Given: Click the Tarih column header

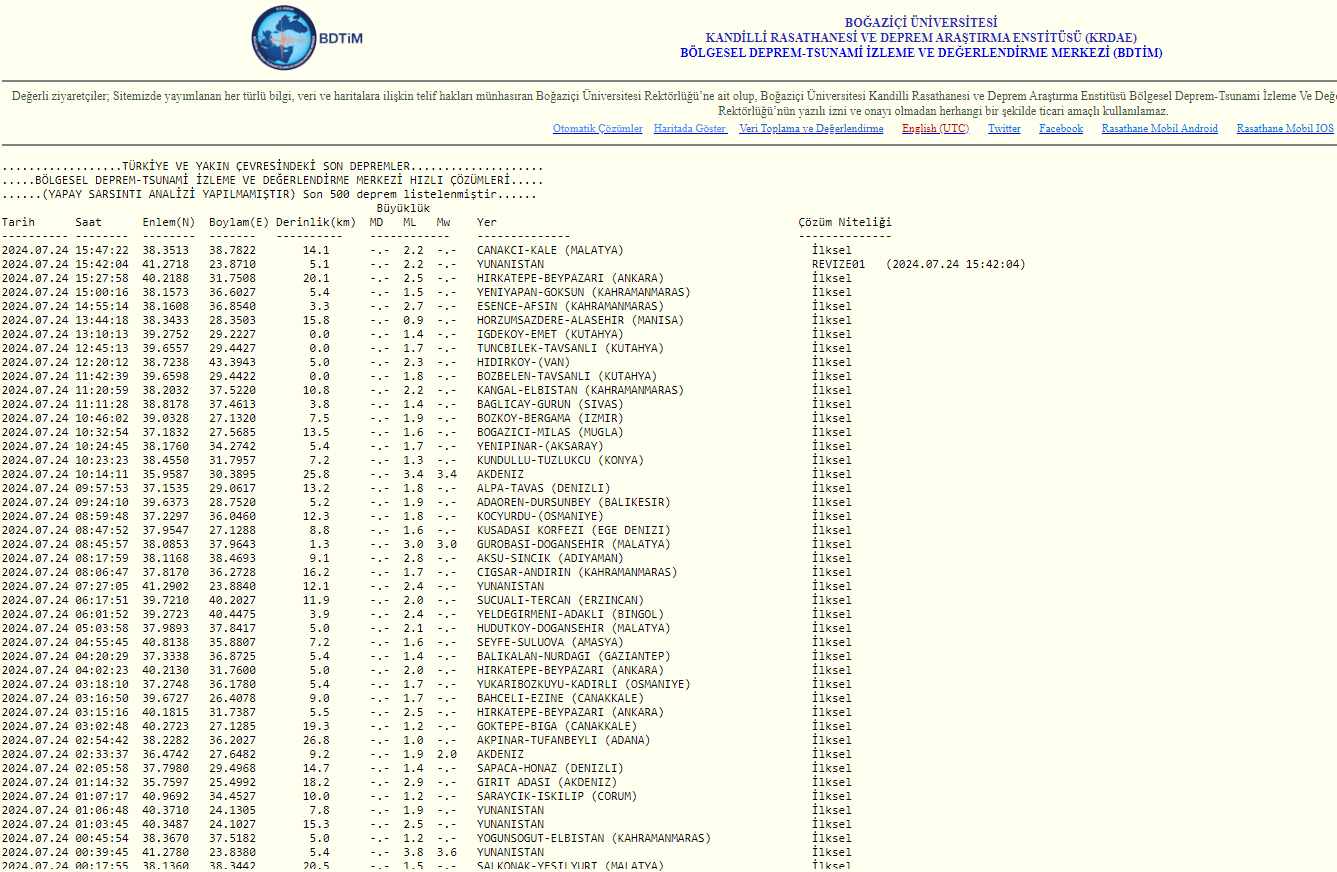Looking at the screenshot, I should 18,222.
